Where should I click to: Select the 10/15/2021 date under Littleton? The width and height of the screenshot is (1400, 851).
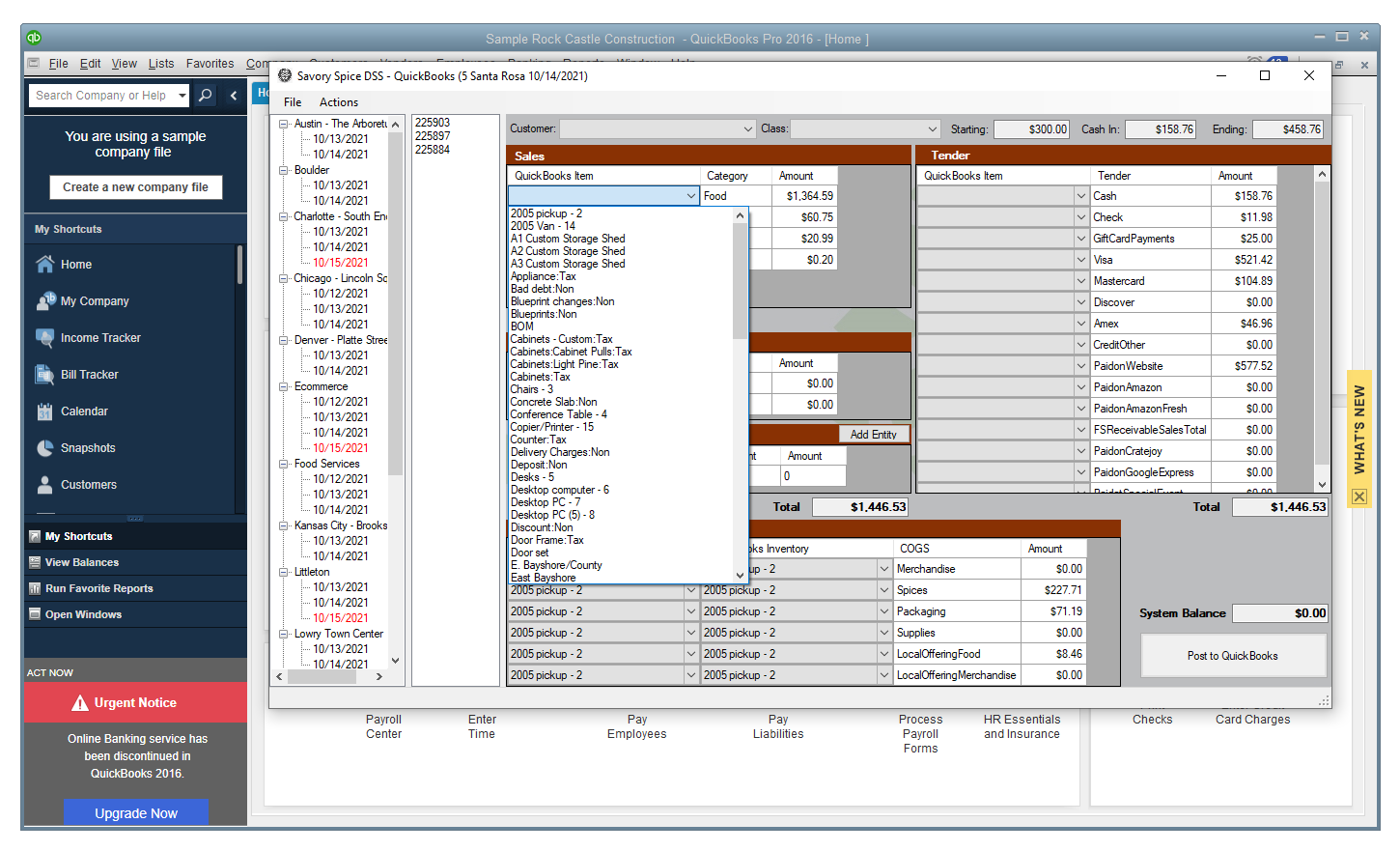[x=340, y=618]
